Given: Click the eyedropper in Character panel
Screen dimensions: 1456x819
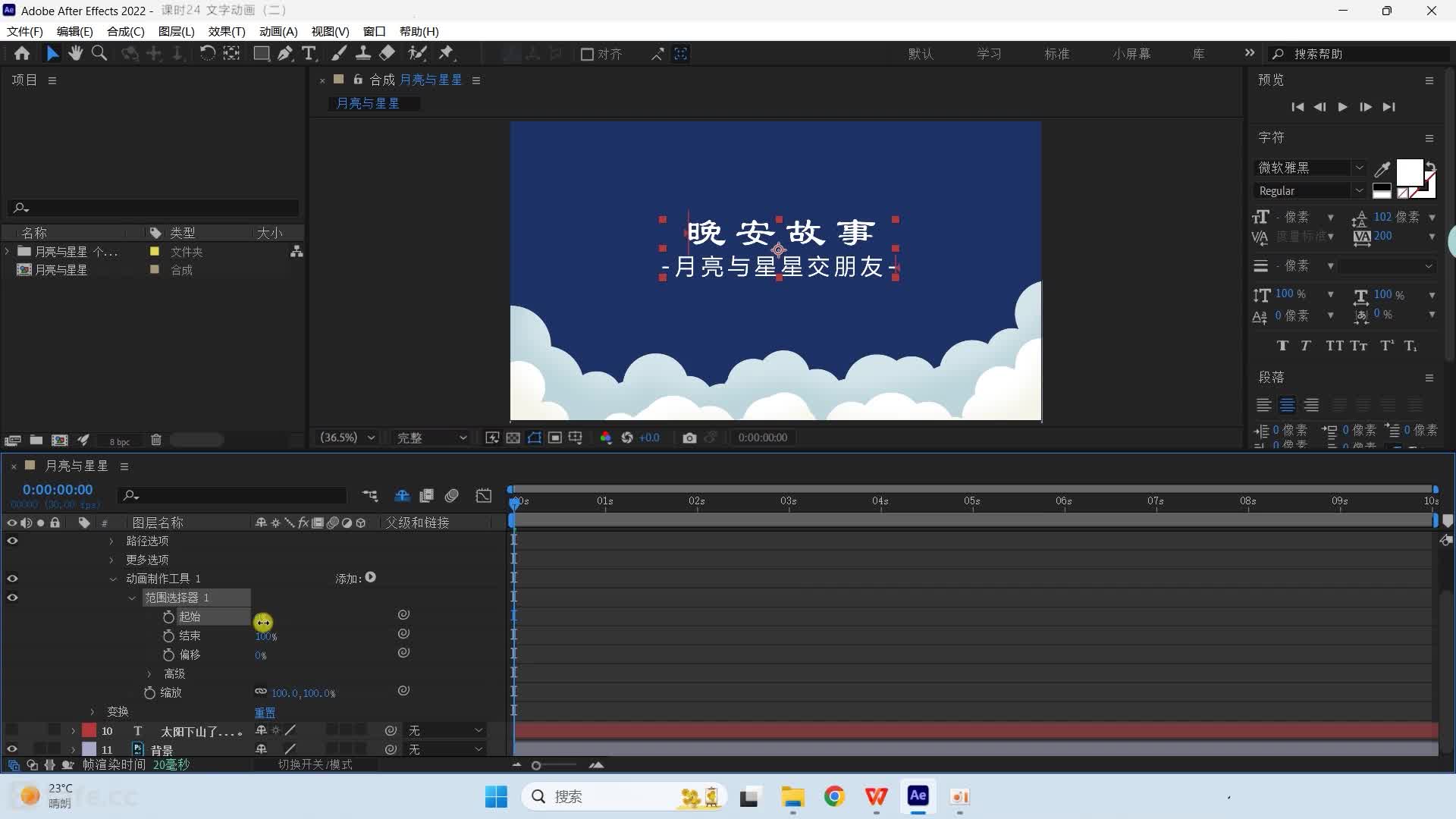Looking at the screenshot, I should (x=1382, y=168).
